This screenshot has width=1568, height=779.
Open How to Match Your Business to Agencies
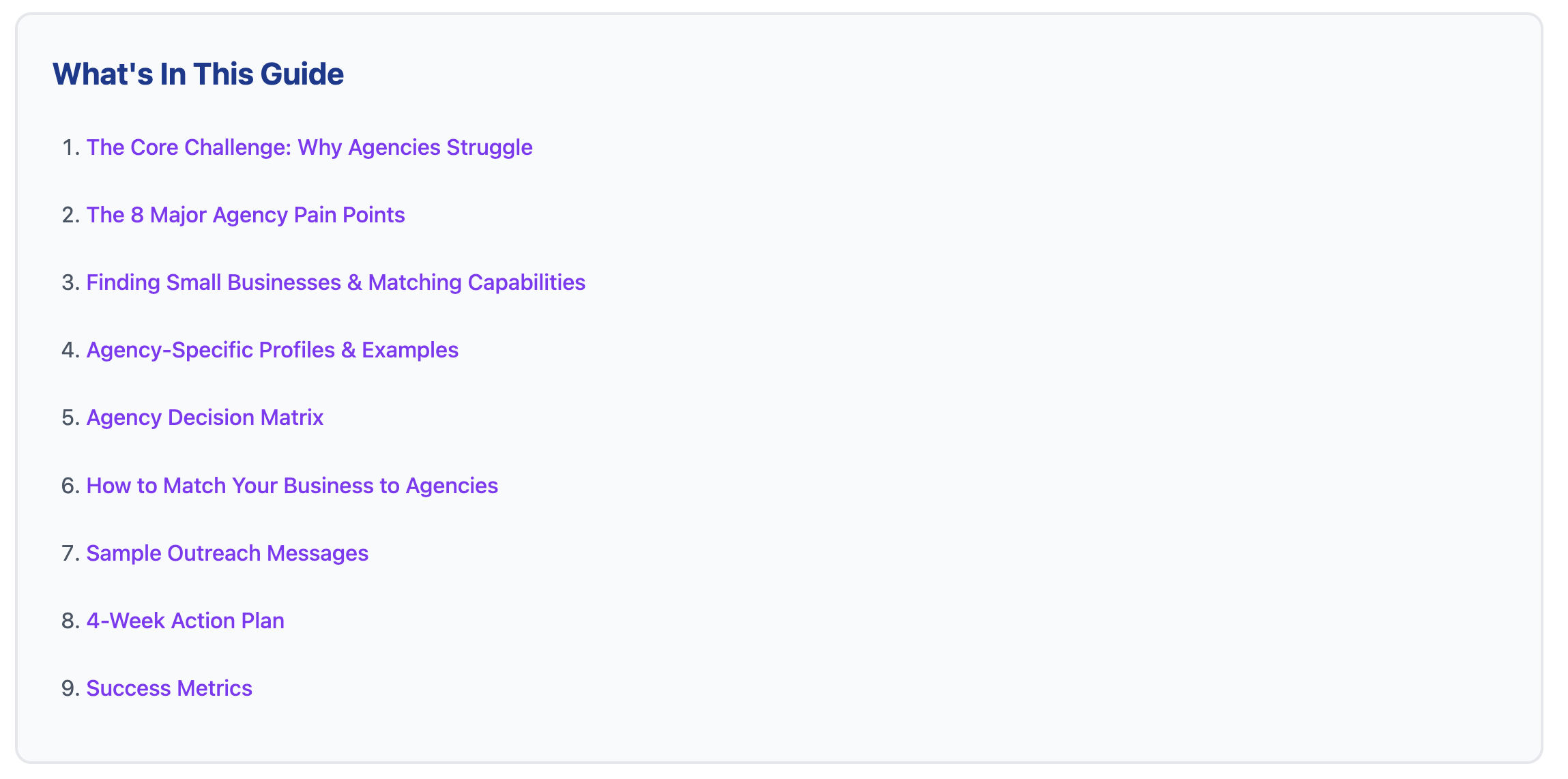(x=292, y=485)
